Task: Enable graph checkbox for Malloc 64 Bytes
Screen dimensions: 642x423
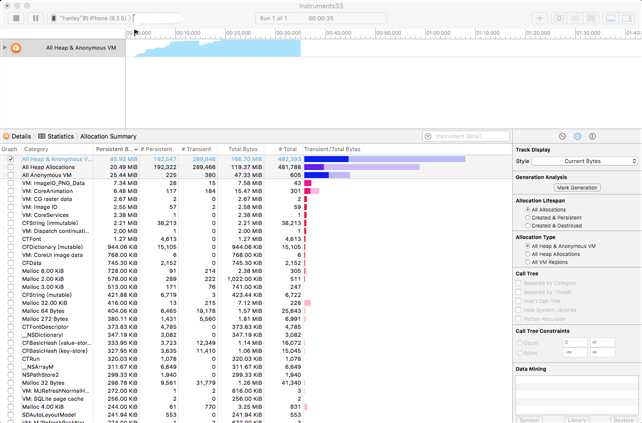Action: [11, 311]
